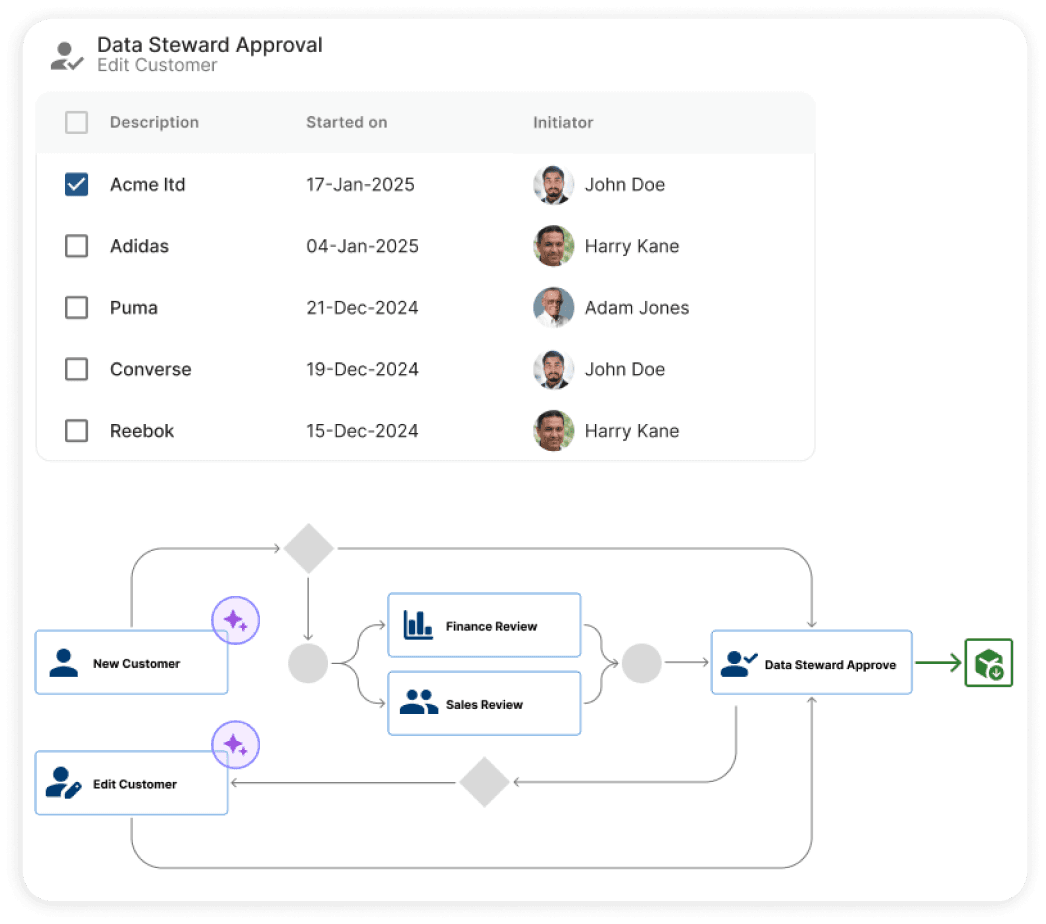Select the New Customer workflow node label
Screen dimensions: 1046x924
pyautogui.click(x=137, y=664)
